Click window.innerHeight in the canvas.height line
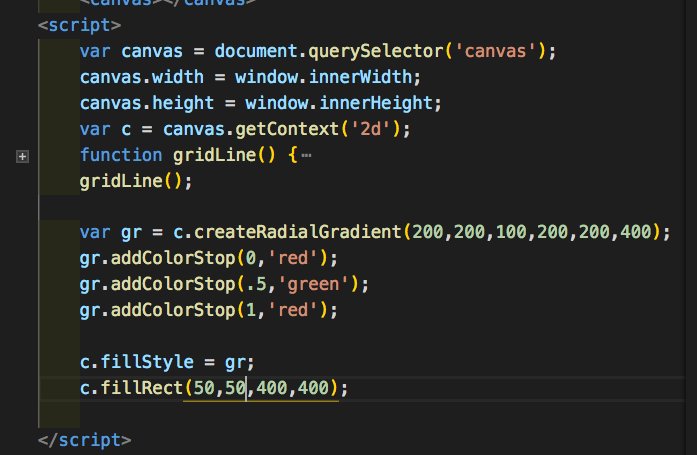Image resolution: width=697 pixels, height=455 pixels. tap(339, 103)
